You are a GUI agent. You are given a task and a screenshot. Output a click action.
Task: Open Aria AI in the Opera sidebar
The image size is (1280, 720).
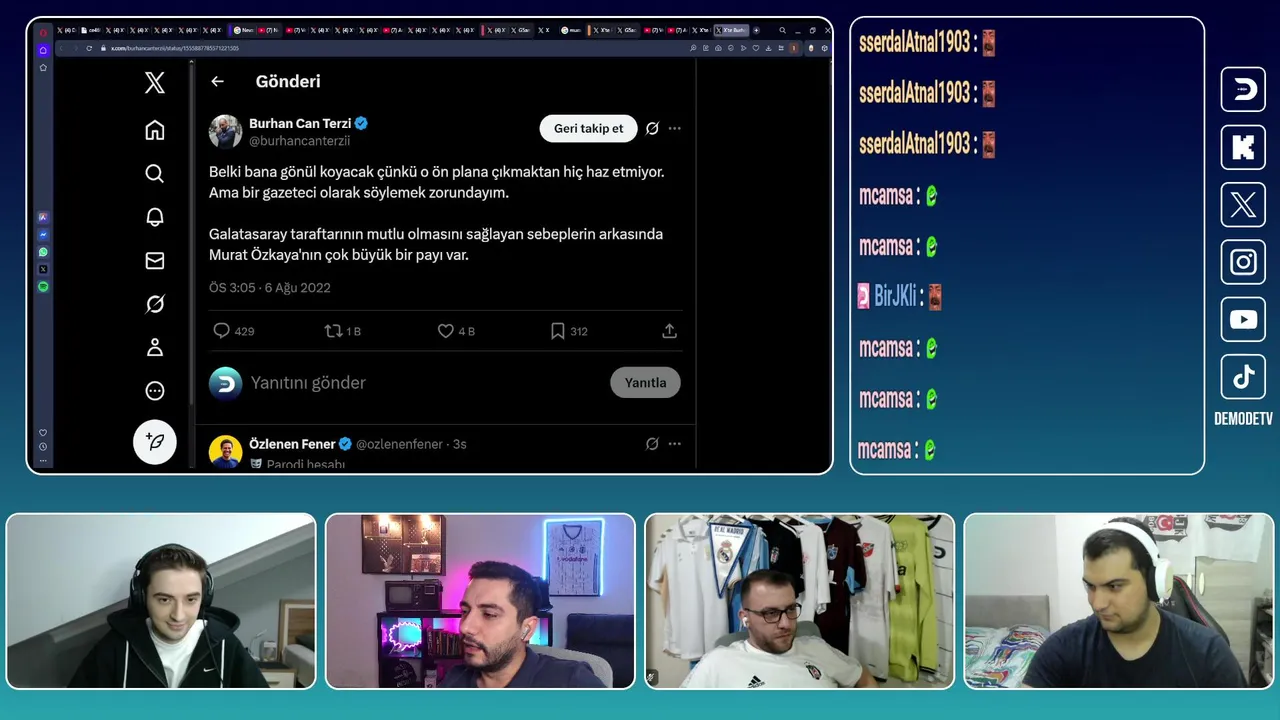click(43, 217)
